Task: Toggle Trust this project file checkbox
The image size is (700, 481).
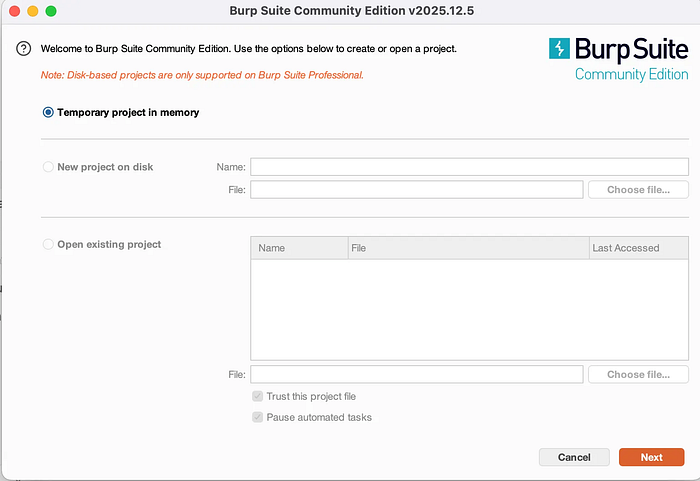Action: click(x=258, y=396)
